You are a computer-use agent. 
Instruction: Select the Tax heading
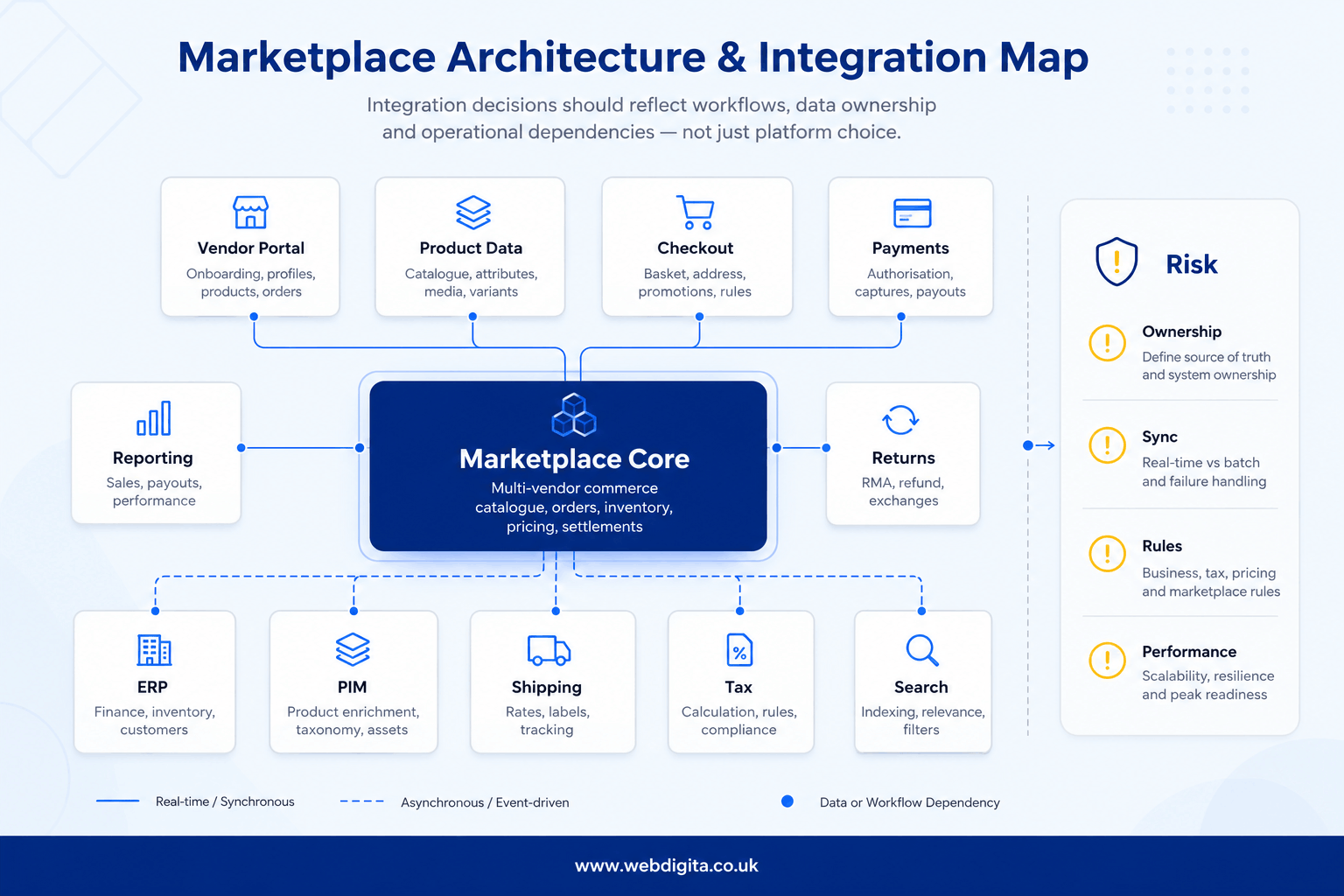[x=738, y=688]
